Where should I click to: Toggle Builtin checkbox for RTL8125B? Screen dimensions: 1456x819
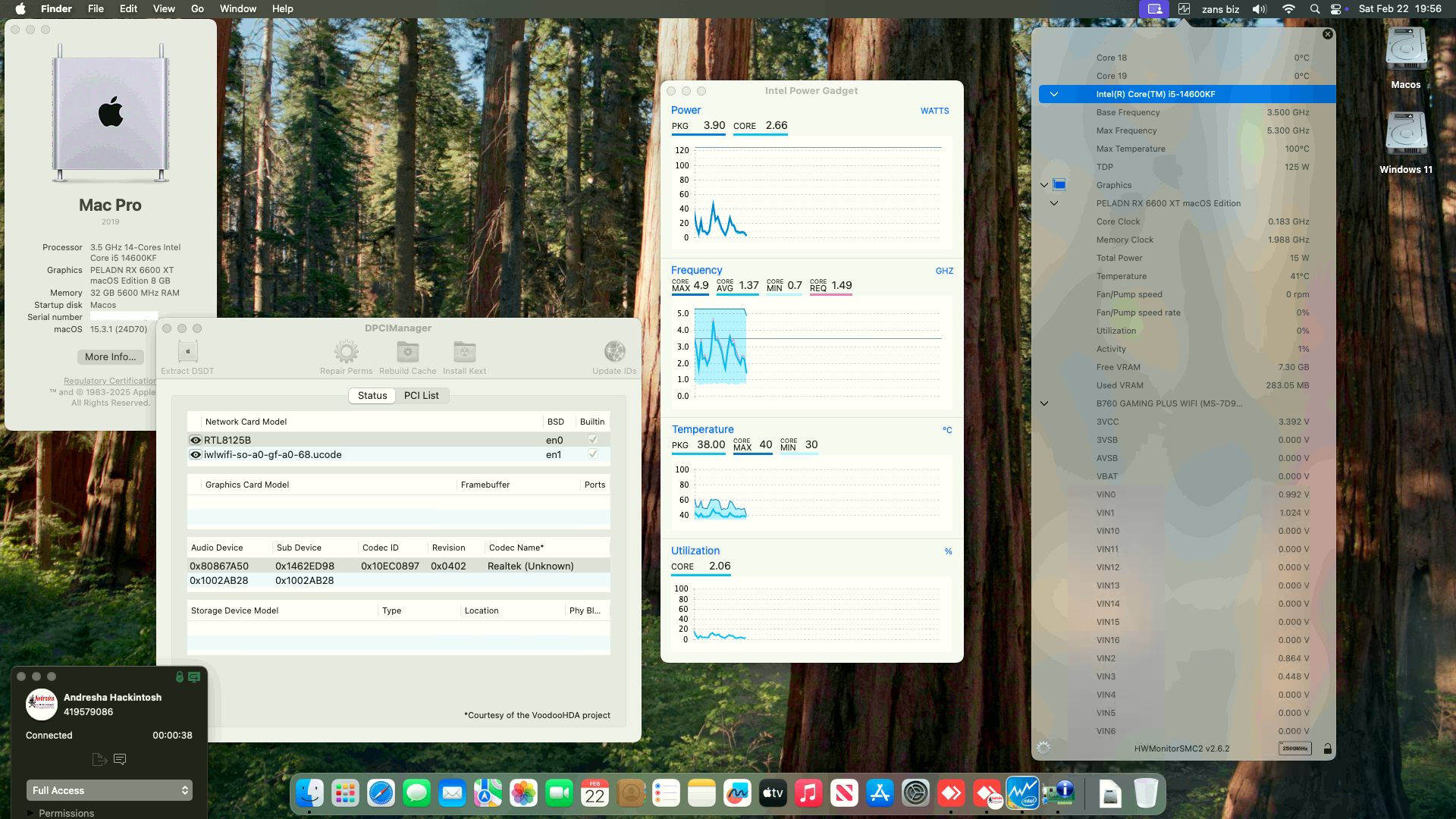[x=593, y=439]
